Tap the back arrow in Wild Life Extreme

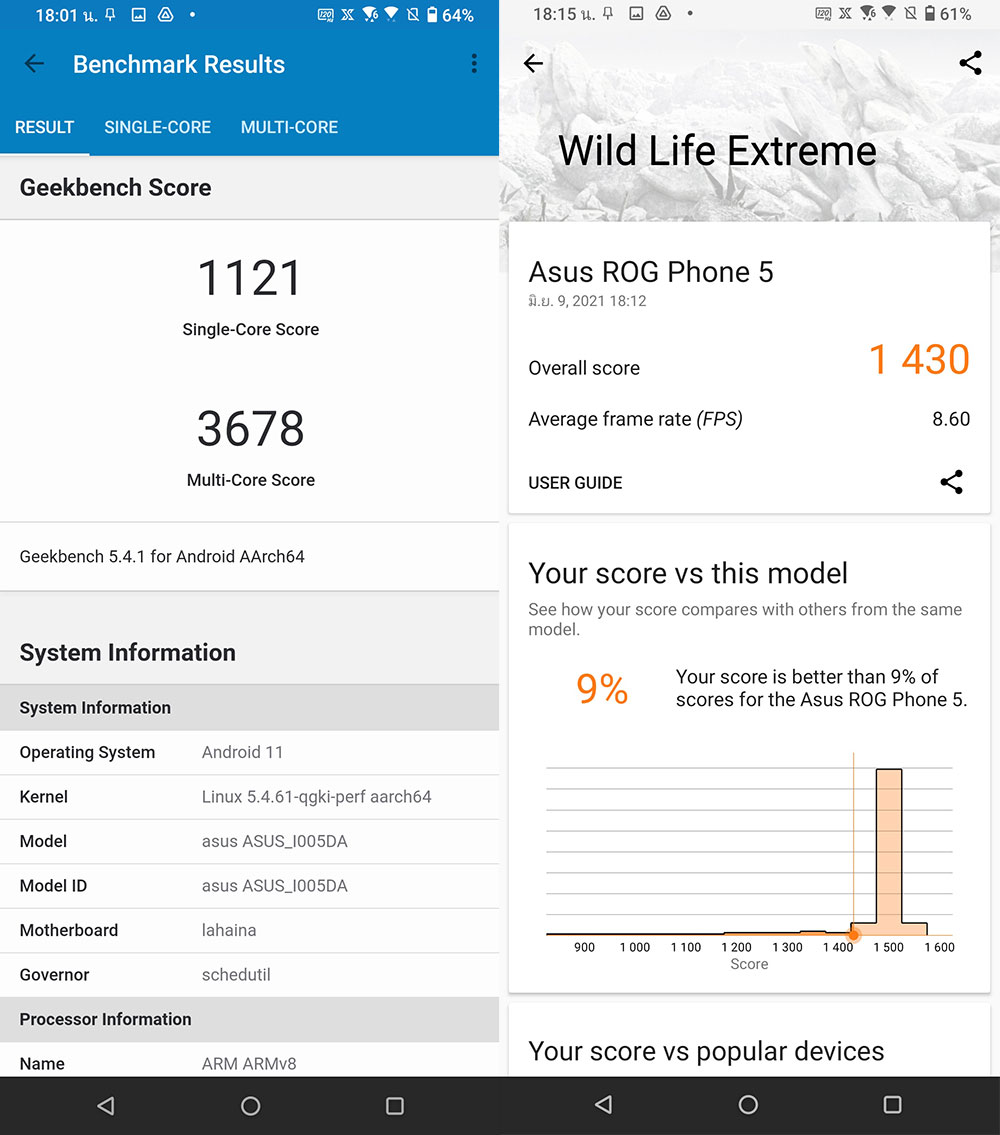pyautogui.click(x=534, y=64)
